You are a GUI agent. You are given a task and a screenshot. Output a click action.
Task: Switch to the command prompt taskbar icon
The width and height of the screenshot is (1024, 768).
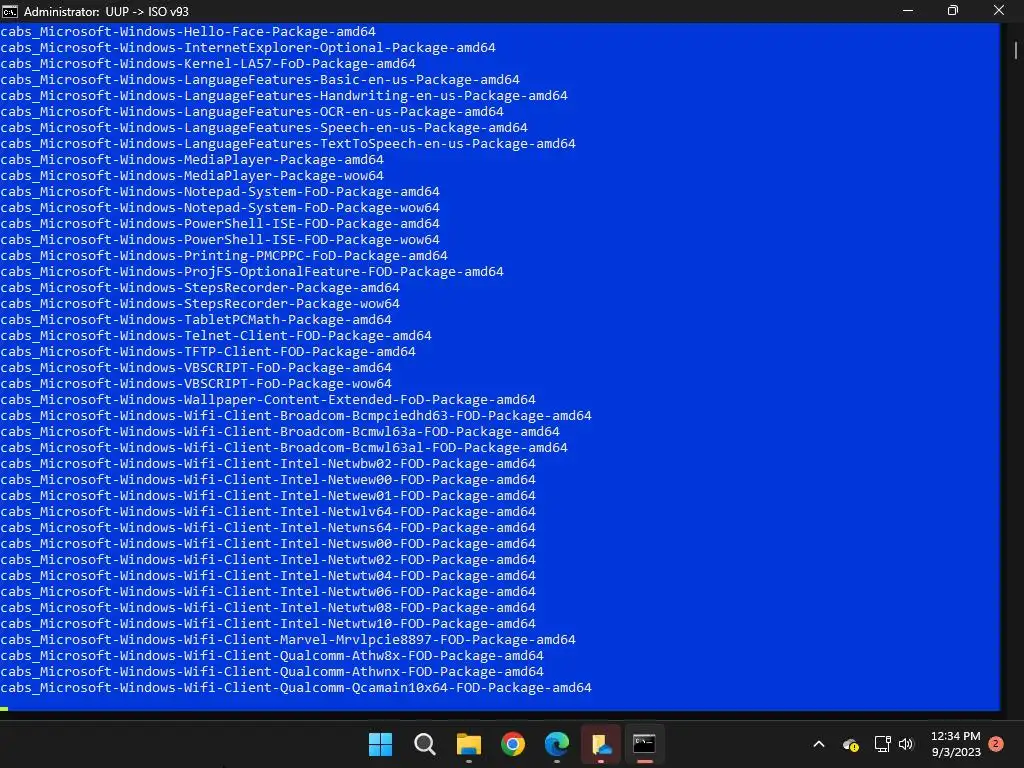tap(644, 744)
